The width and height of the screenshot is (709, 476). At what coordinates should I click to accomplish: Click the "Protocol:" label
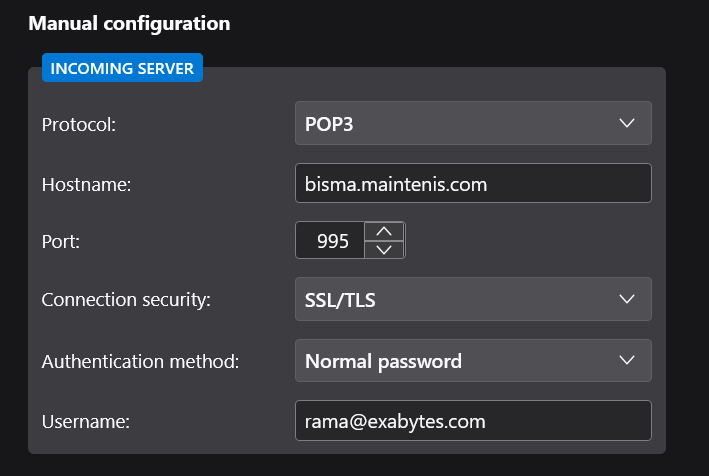point(79,125)
